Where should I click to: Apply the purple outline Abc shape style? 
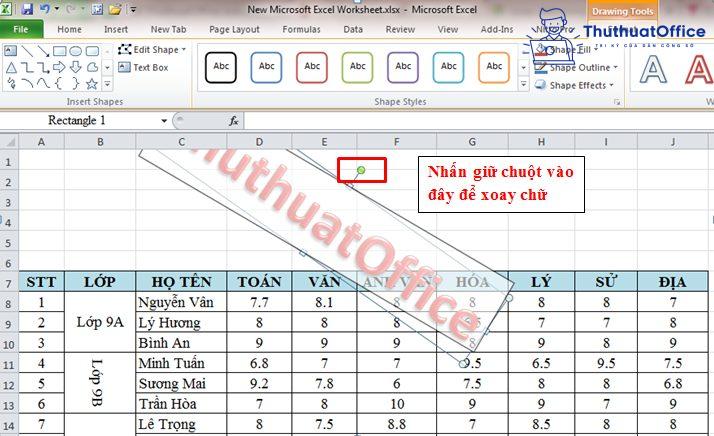click(403, 67)
